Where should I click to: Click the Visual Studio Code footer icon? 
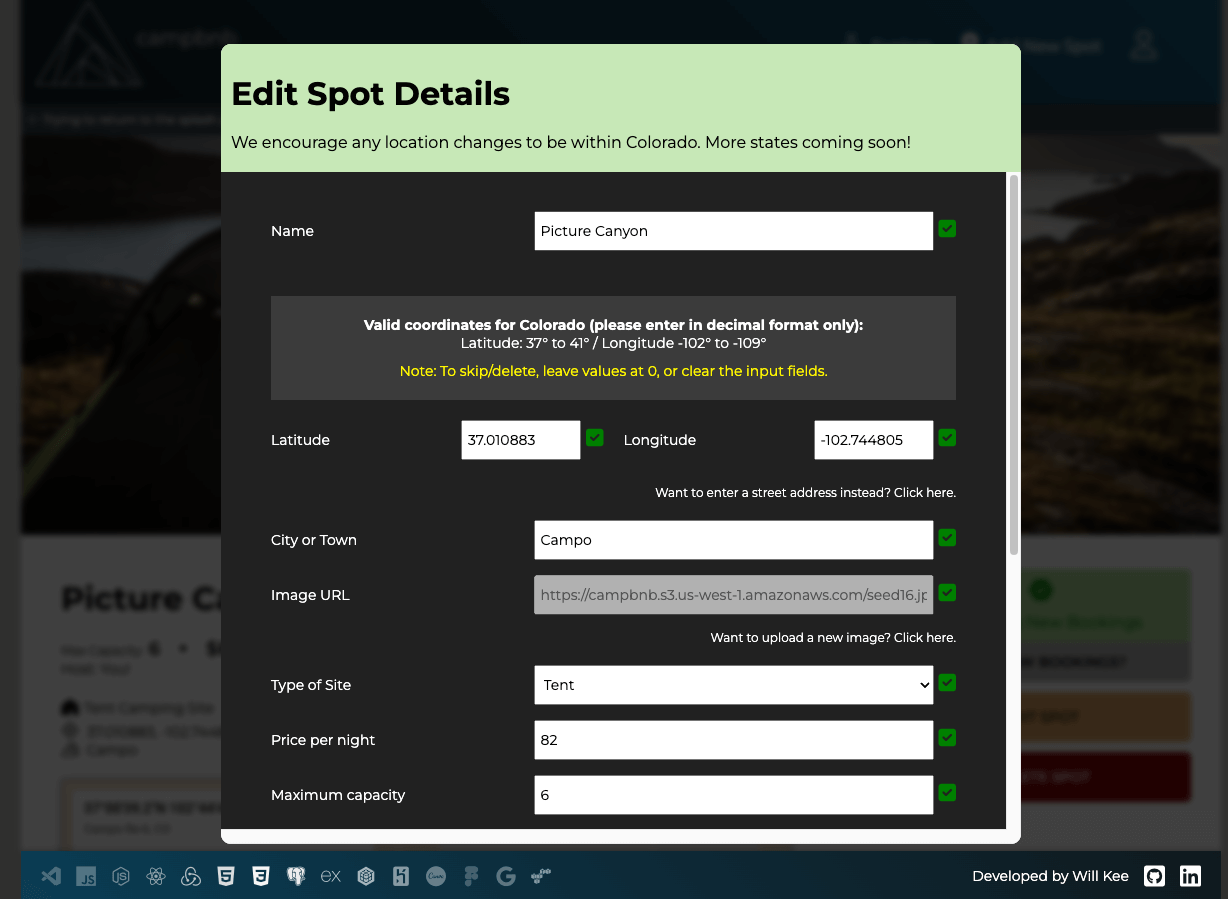point(51,876)
